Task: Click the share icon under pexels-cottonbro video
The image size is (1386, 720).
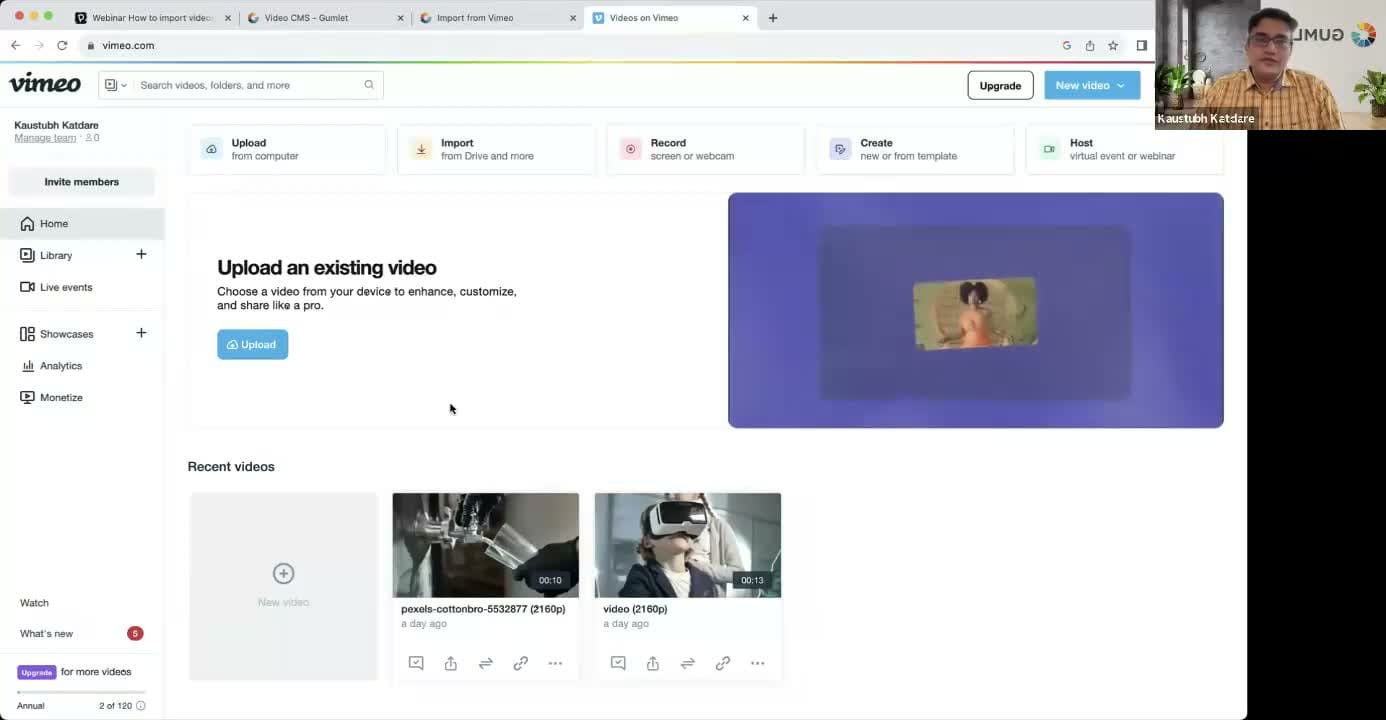Action: [451, 663]
